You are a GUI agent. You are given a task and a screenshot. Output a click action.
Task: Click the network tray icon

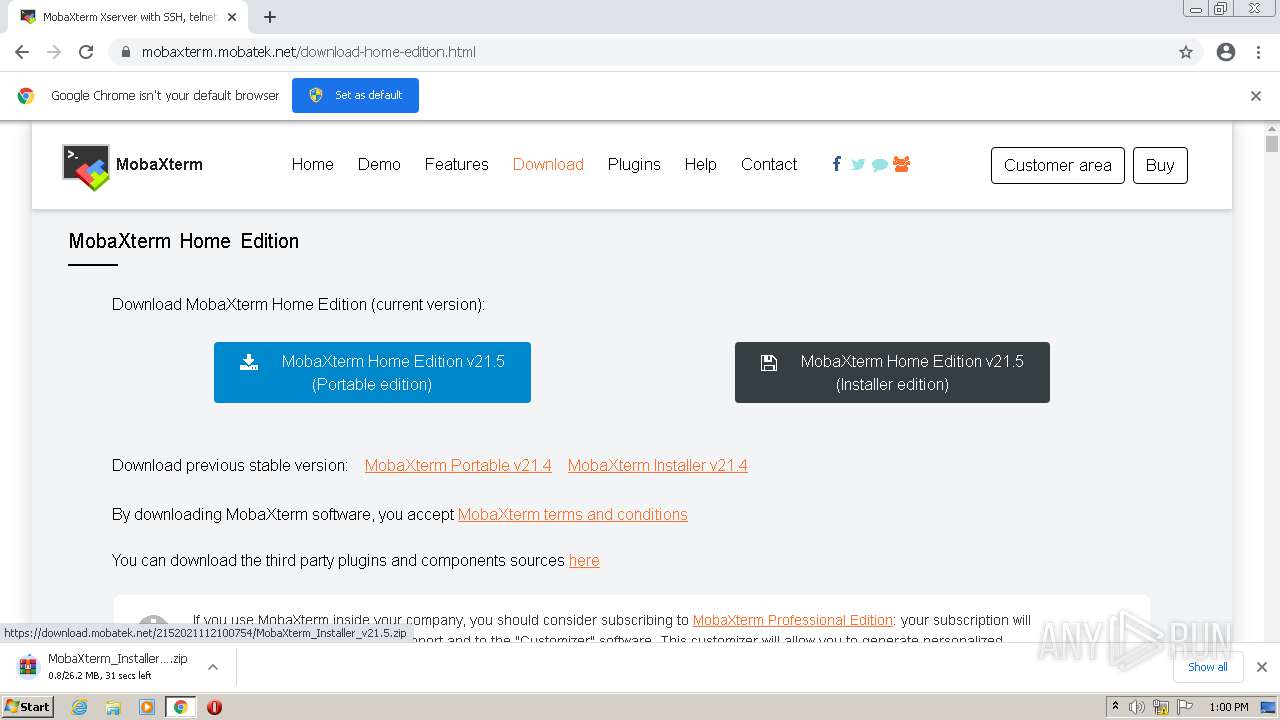pyautogui.click(x=1160, y=707)
